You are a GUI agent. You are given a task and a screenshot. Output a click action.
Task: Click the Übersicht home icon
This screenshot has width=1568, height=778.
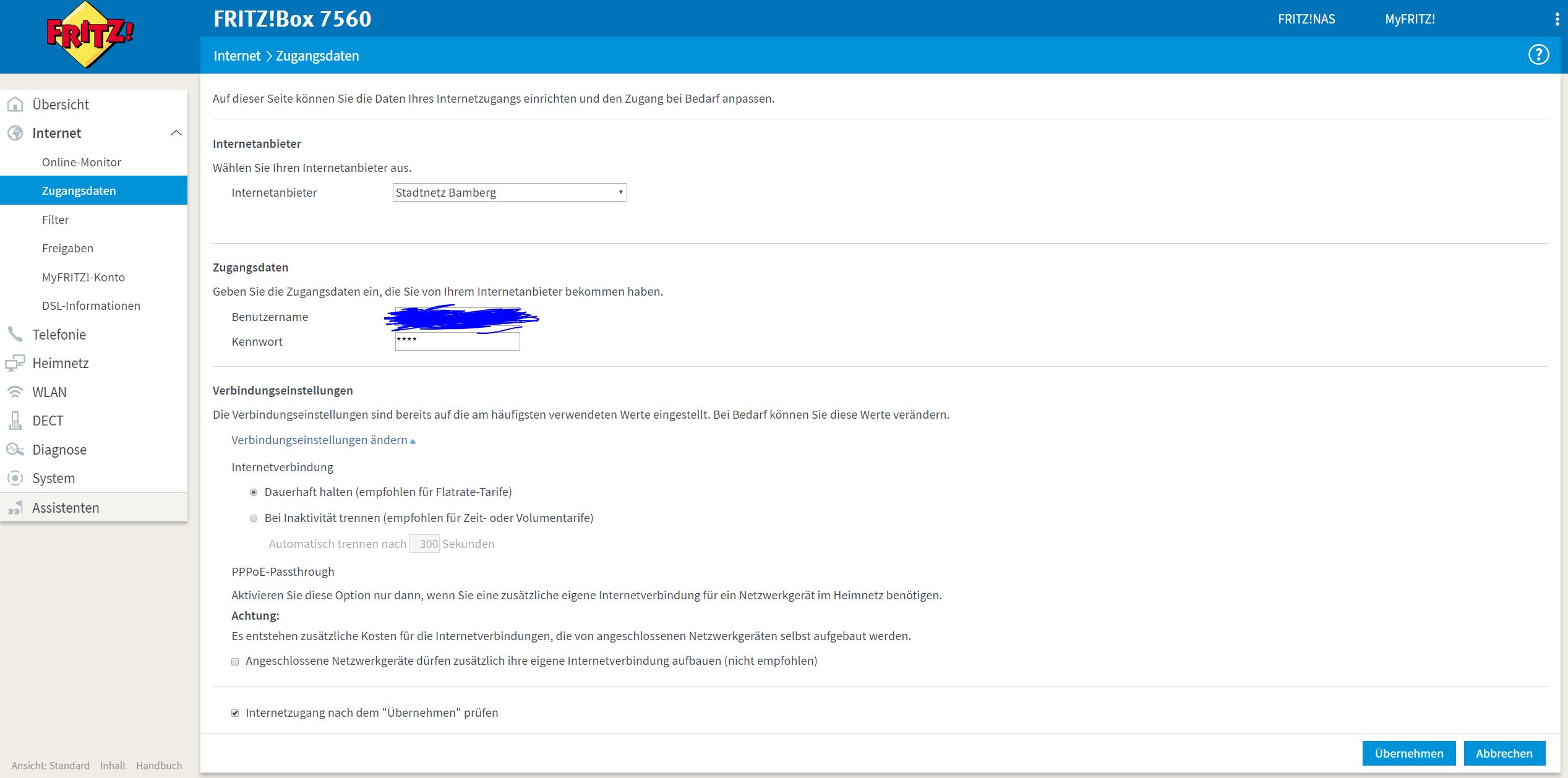[x=15, y=105]
